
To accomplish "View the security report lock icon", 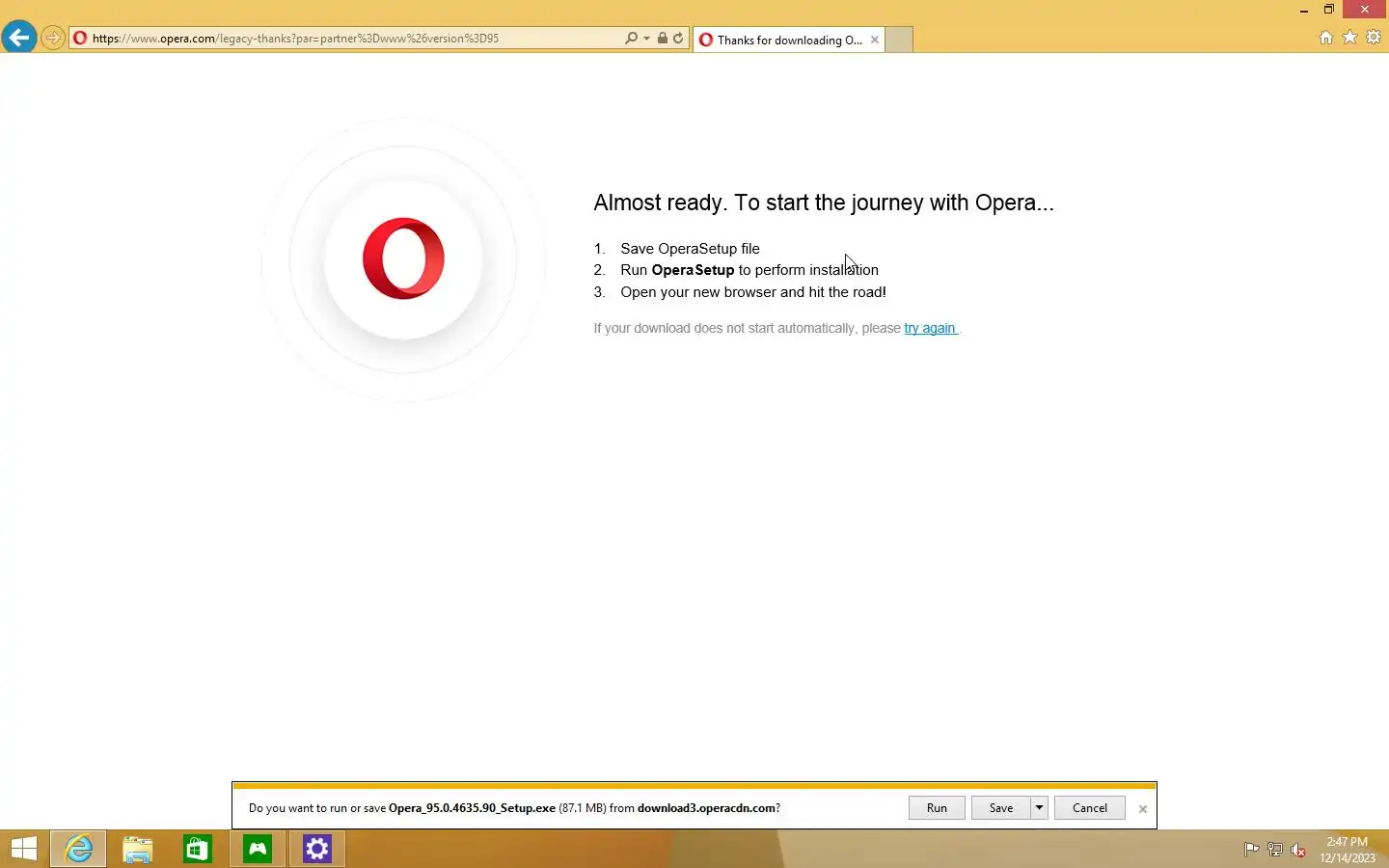I will (663, 39).
